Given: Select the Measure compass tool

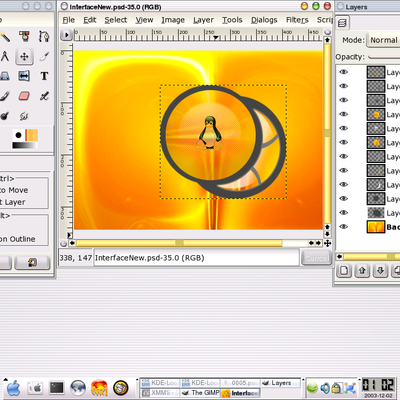Looking at the screenshot, I should [5, 56].
